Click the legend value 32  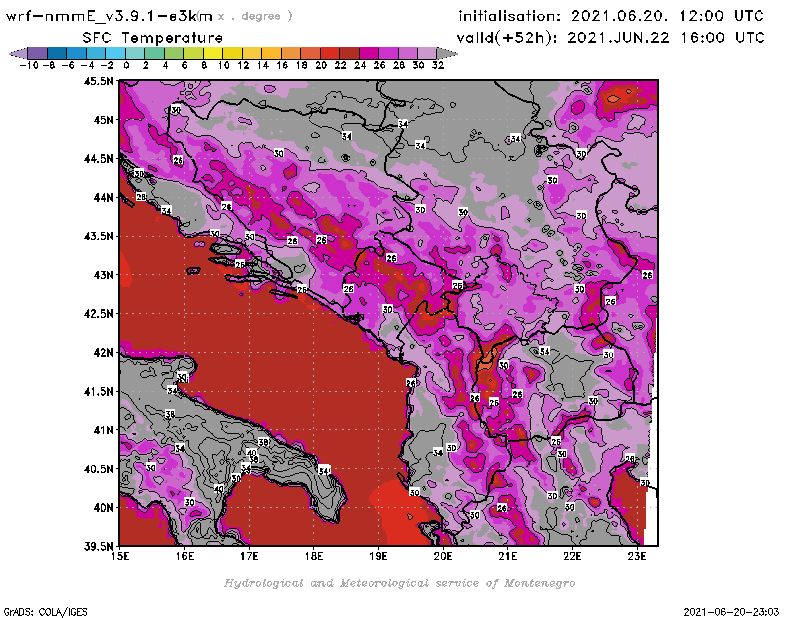click(x=438, y=65)
